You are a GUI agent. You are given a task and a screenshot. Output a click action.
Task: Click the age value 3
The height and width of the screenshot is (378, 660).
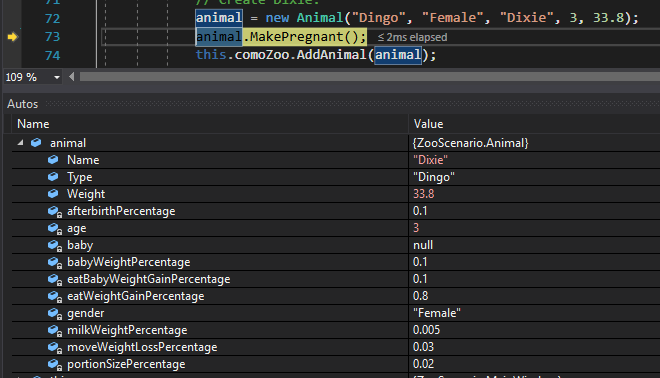pos(416,228)
